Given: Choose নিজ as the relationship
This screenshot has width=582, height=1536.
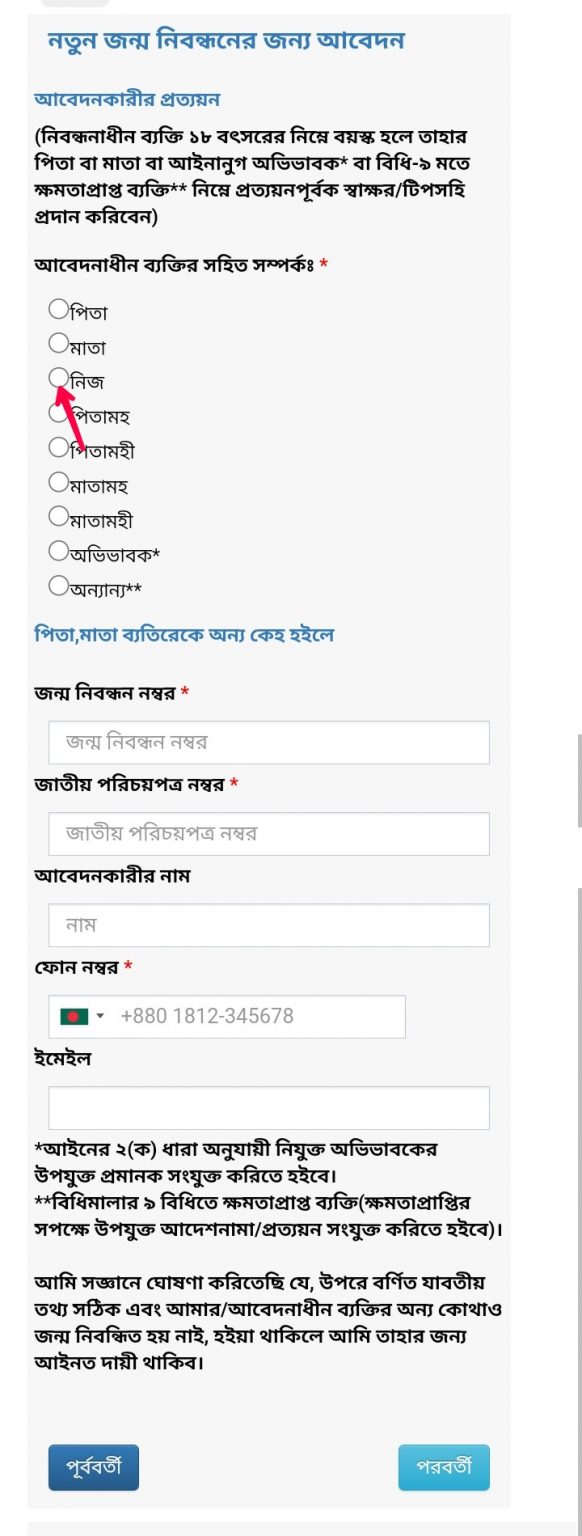Looking at the screenshot, I should click(x=58, y=377).
